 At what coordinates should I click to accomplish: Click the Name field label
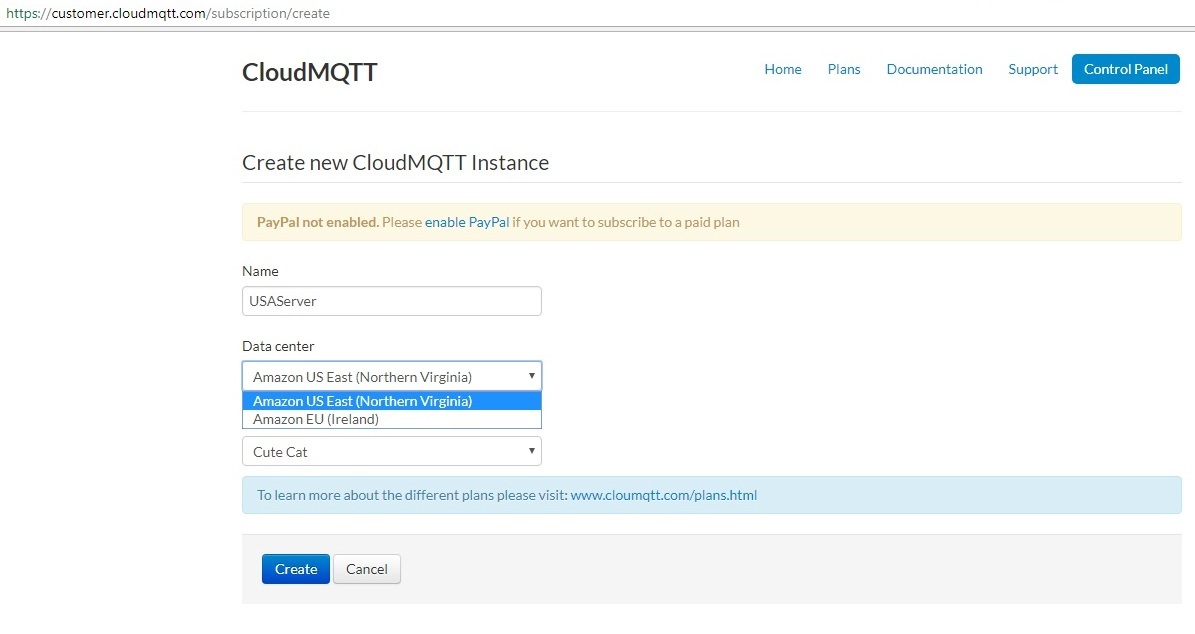[x=260, y=271]
